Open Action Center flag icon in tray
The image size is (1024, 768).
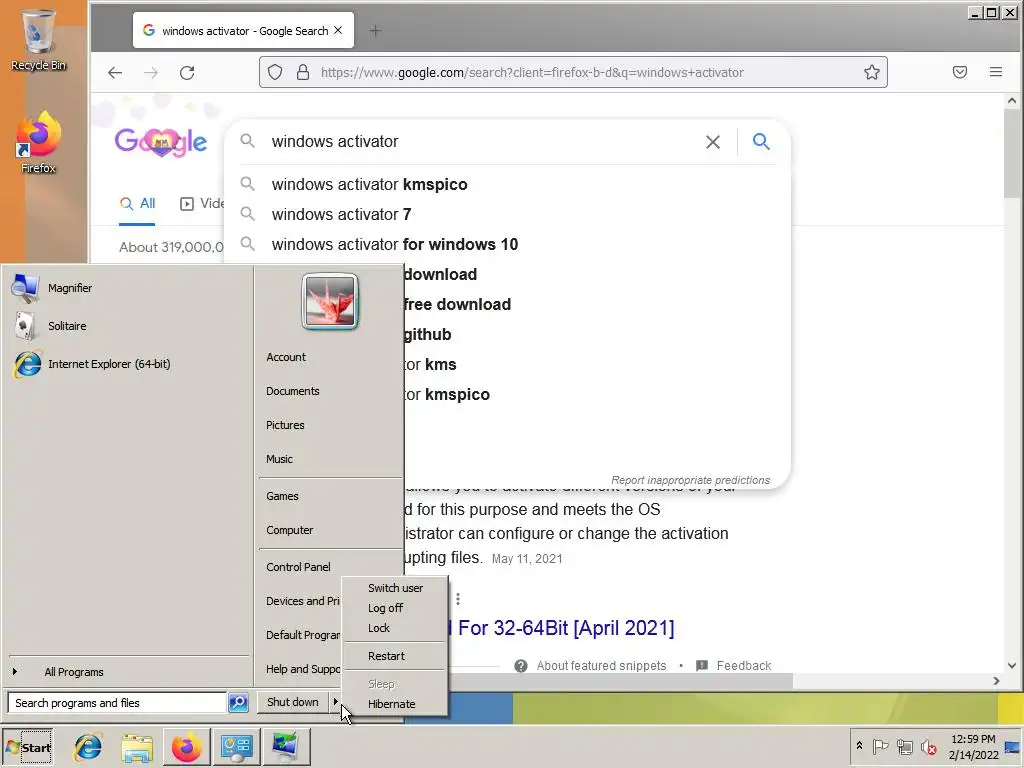pyautogui.click(x=880, y=746)
